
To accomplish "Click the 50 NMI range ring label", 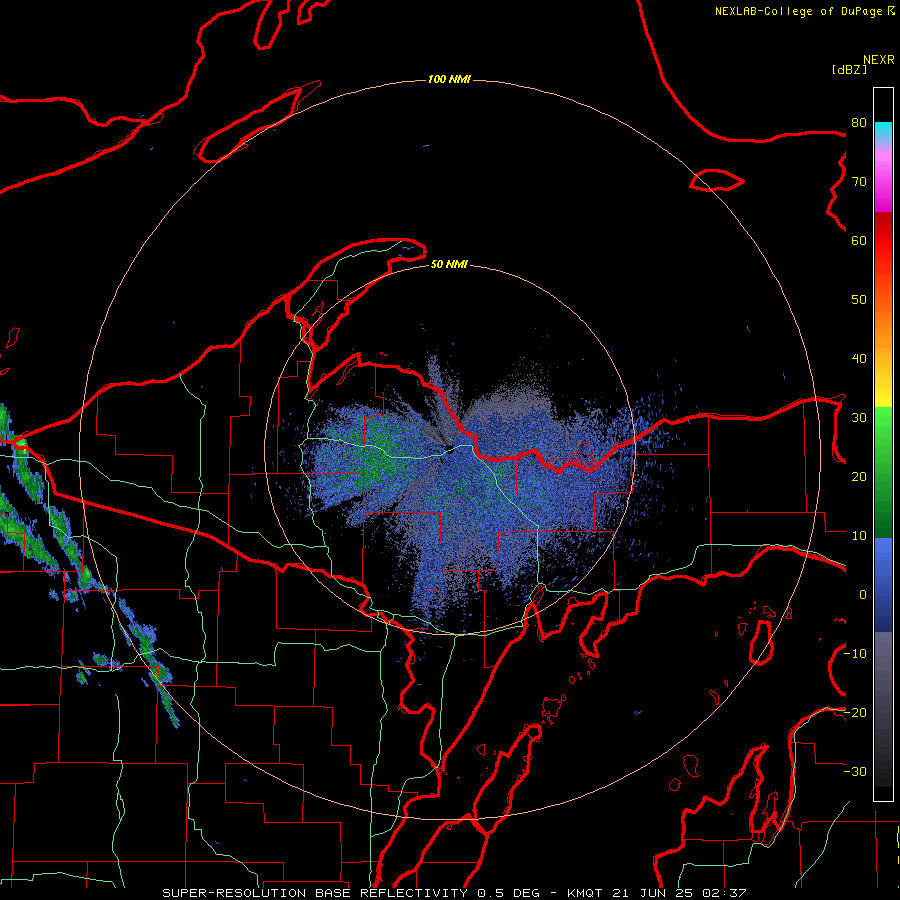I will pyautogui.click(x=449, y=264).
